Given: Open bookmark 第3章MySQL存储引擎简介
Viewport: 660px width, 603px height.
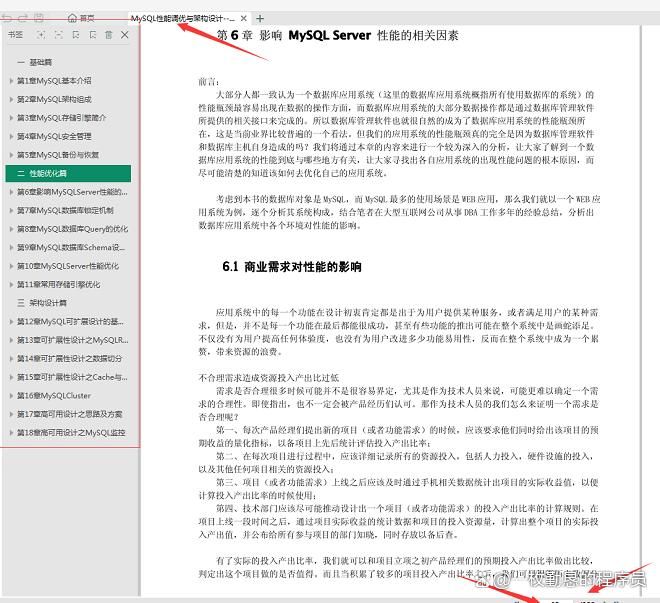Looking at the screenshot, I should pyautogui.click(x=61, y=118).
